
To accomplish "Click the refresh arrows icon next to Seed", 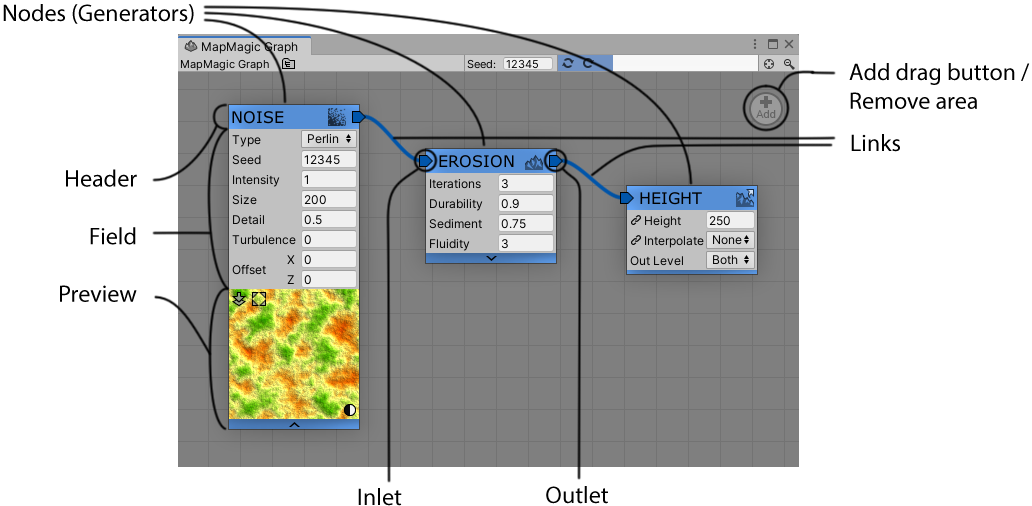I will coord(568,64).
